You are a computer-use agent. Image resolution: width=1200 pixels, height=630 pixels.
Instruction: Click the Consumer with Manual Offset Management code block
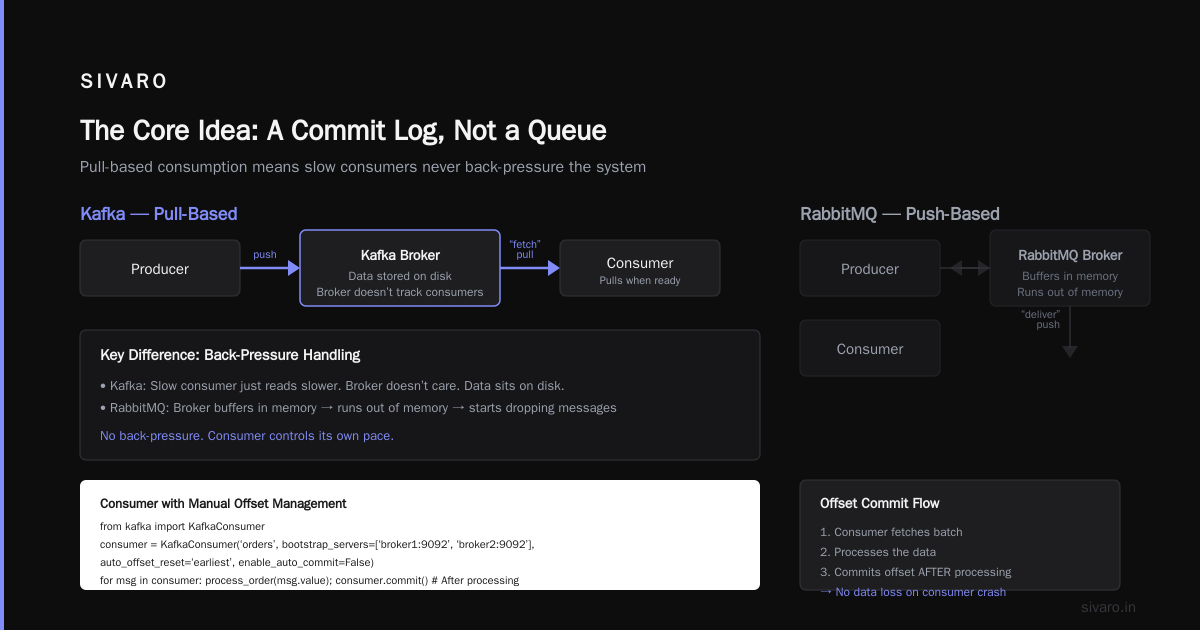tap(420, 535)
